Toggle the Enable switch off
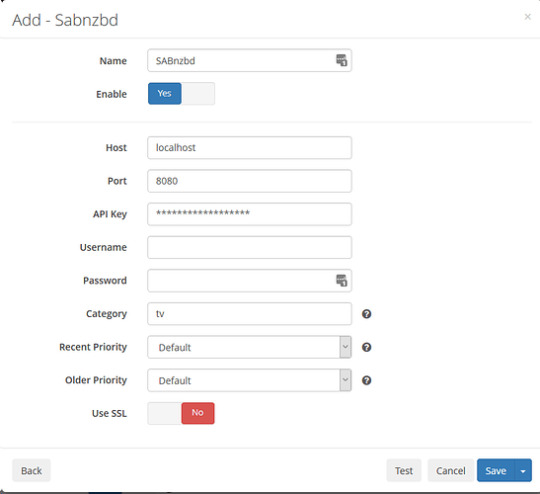This screenshot has width=540, height=494. tap(181, 93)
